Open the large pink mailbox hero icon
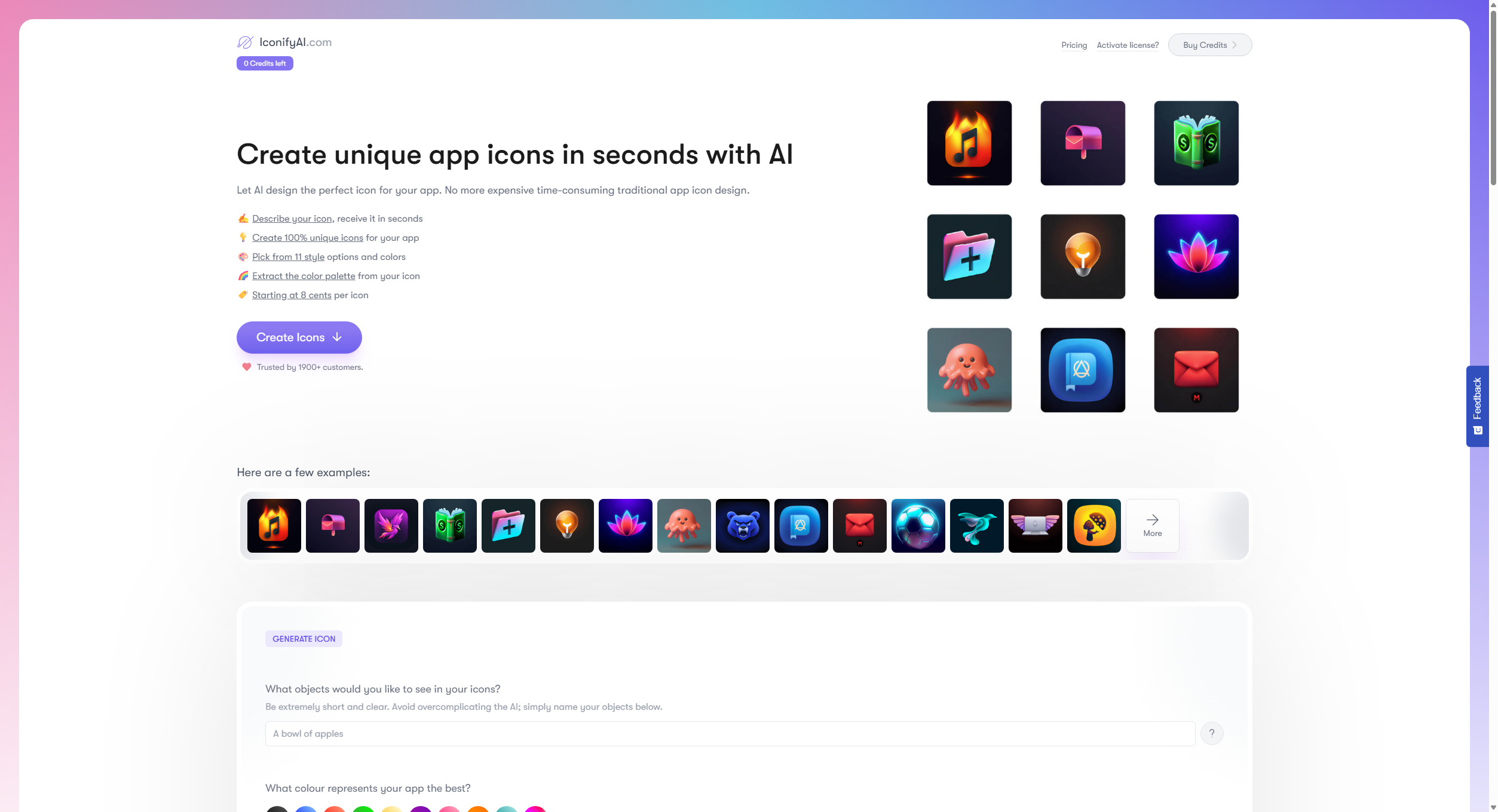 [1083, 143]
